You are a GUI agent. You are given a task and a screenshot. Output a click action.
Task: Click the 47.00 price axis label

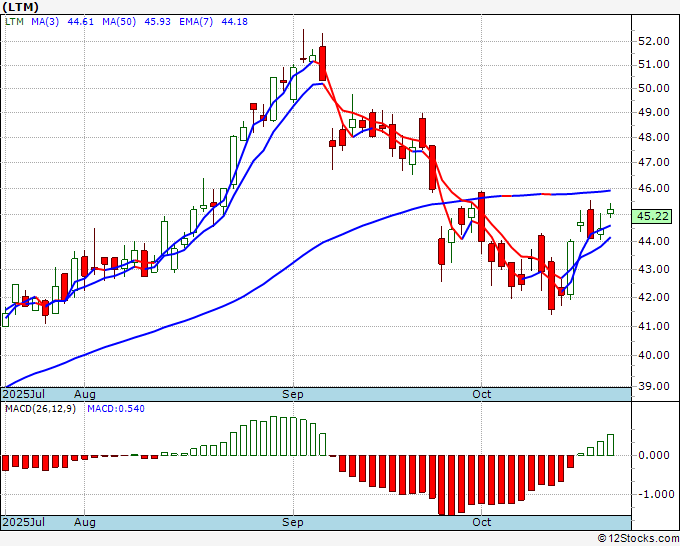(654, 162)
